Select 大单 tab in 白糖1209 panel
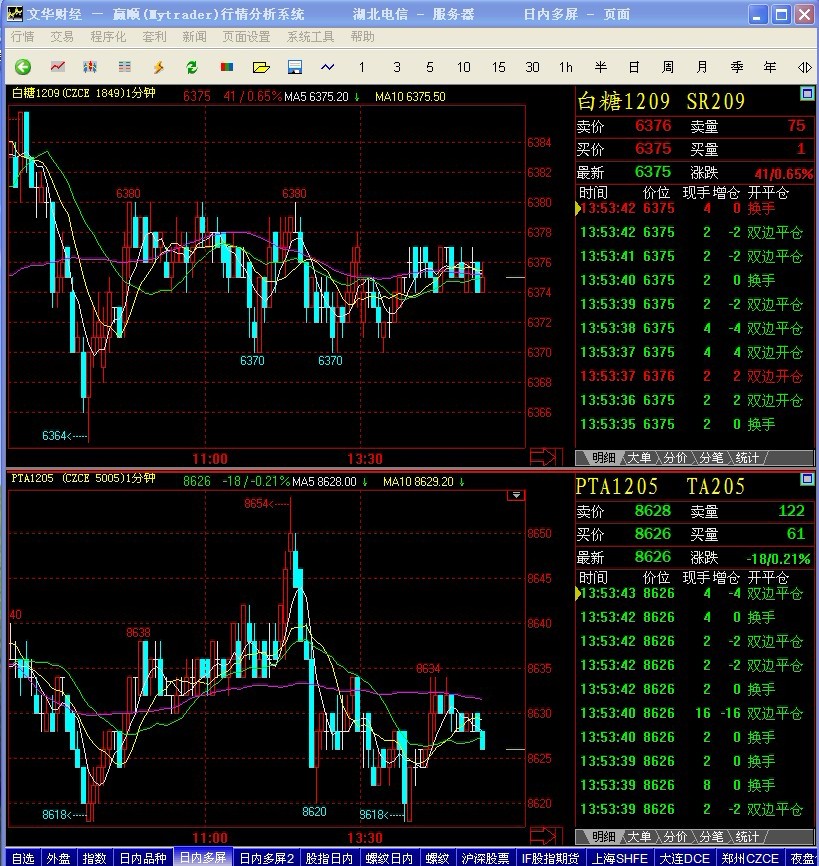 [640, 457]
